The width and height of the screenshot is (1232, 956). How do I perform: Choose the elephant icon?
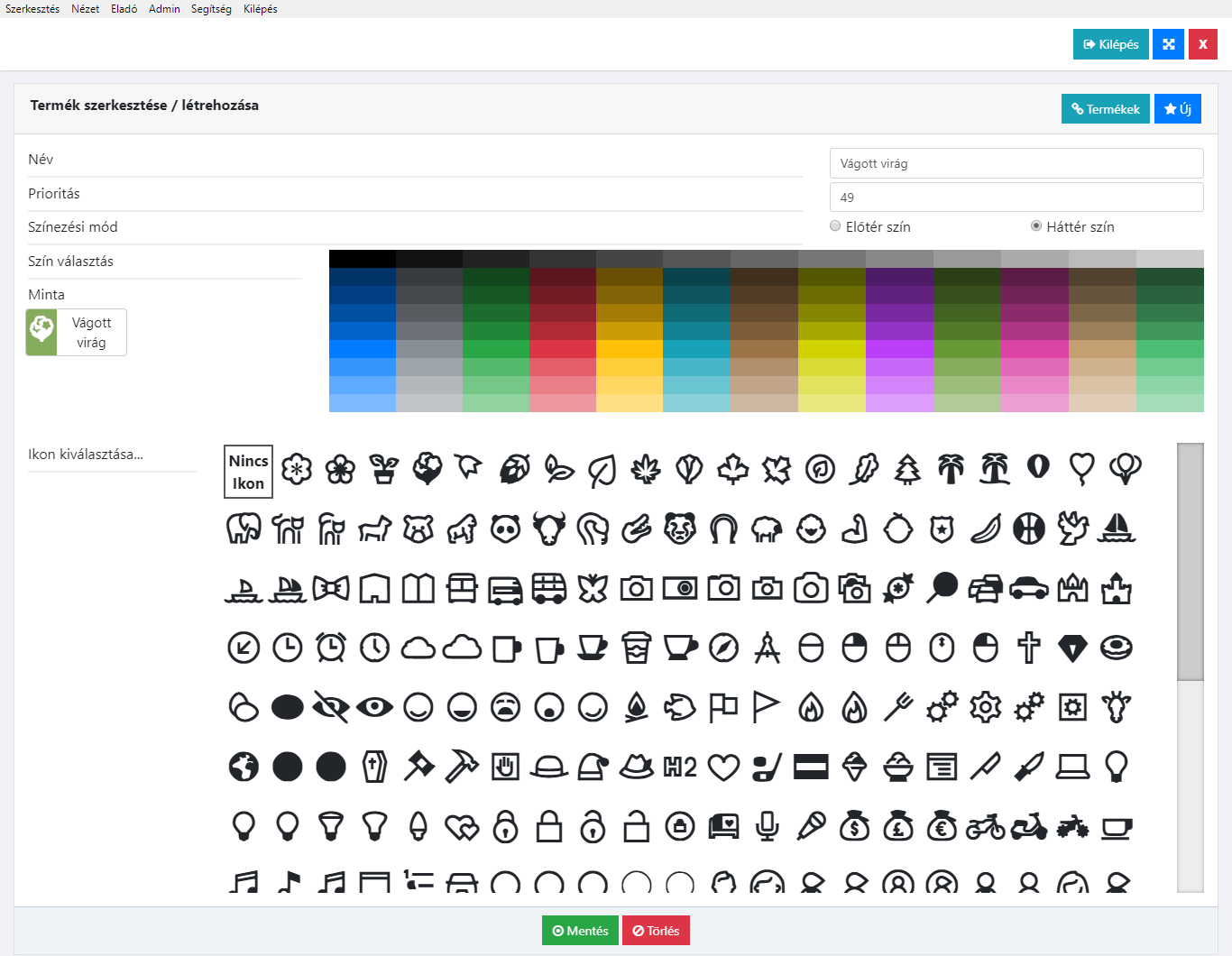(244, 529)
